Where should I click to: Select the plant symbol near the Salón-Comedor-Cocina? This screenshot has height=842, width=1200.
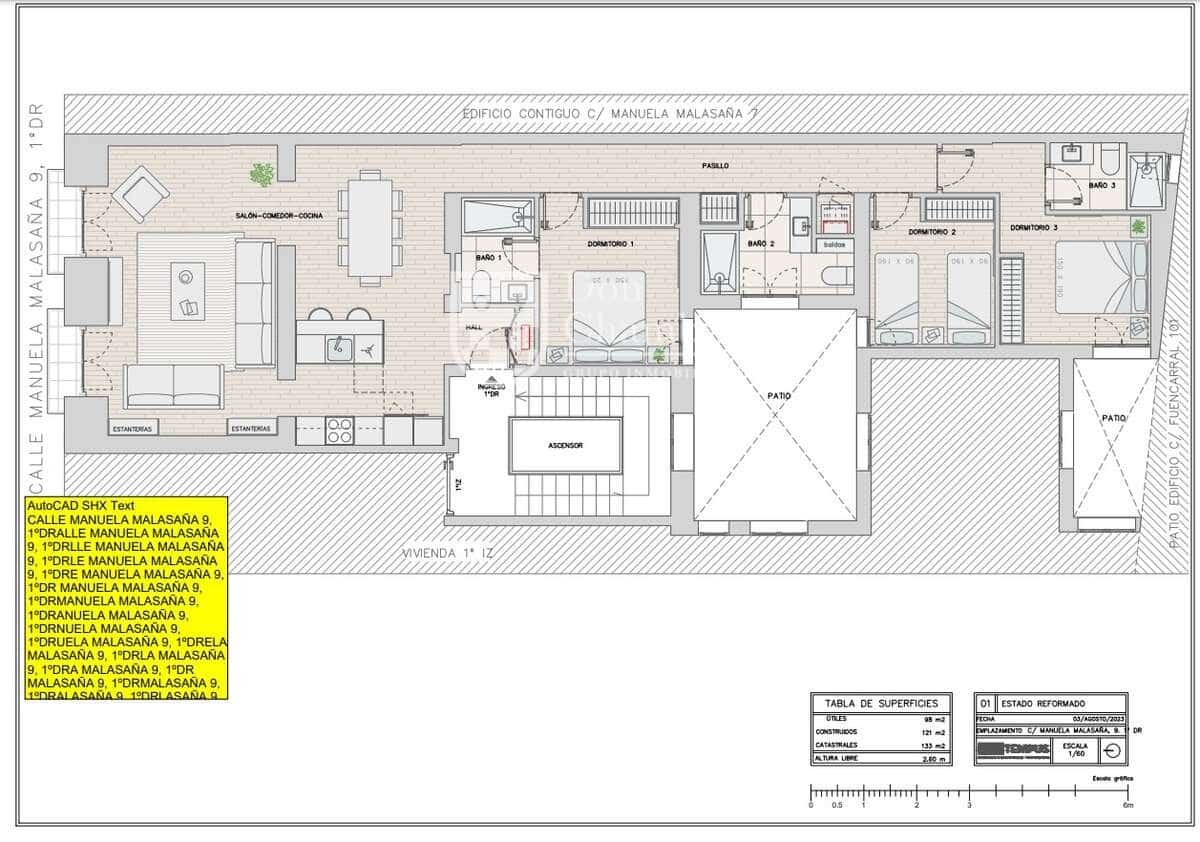click(x=262, y=175)
